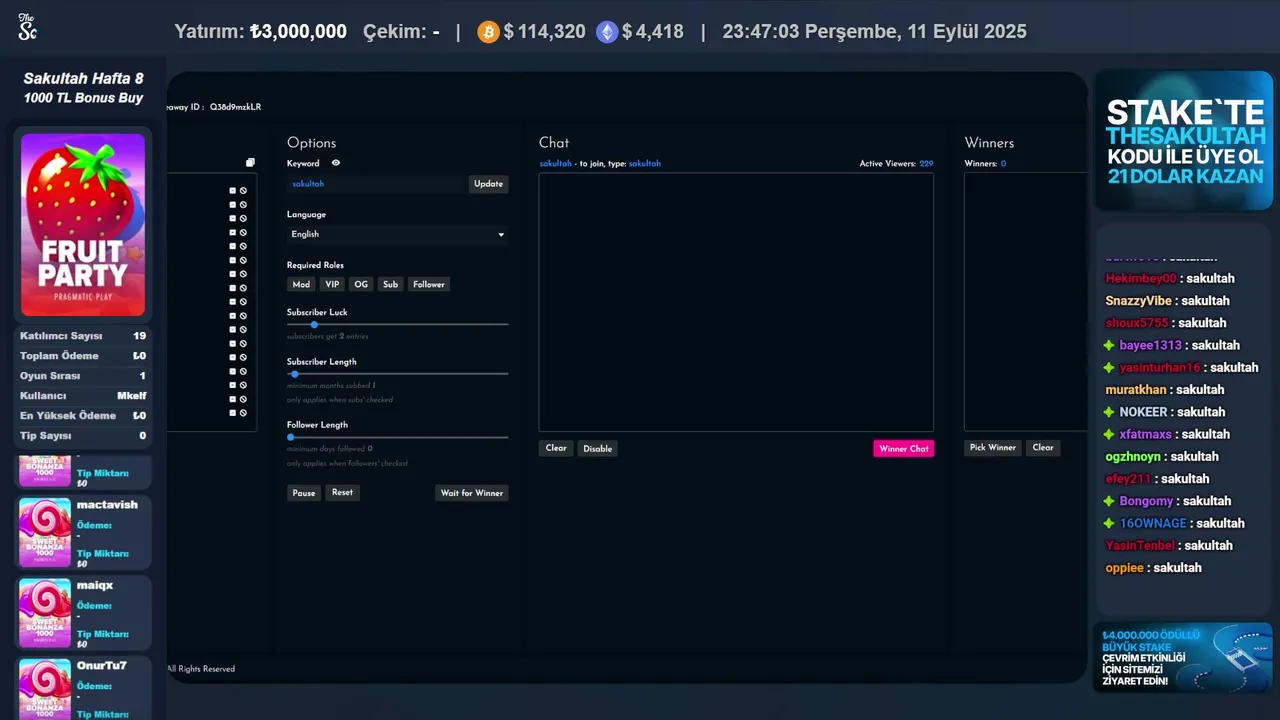Click the Disable chat button
Screen dimensions: 1280x720
598,448
